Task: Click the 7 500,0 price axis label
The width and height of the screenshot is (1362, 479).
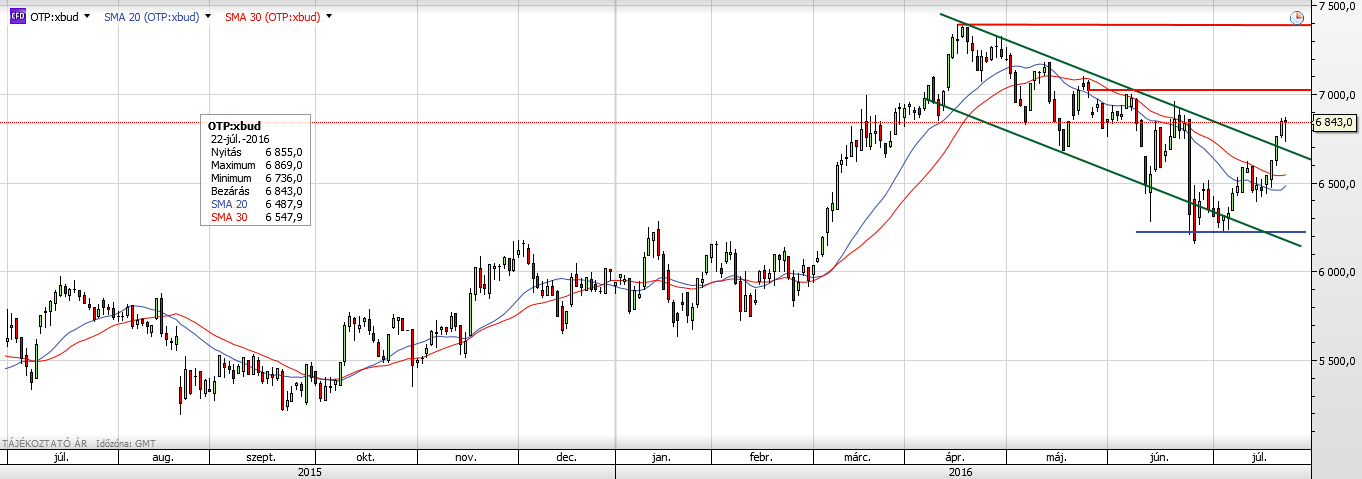Action: pos(1338,6)
